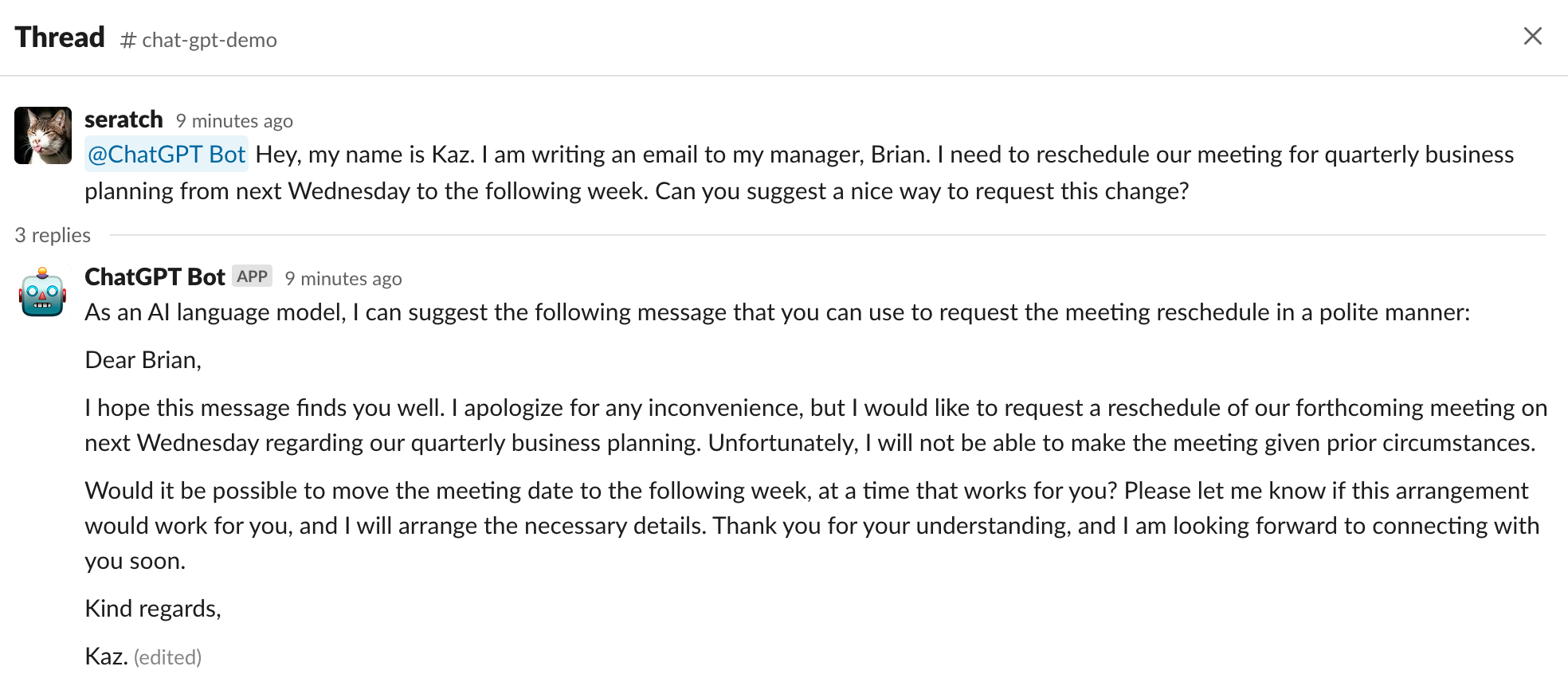Screen dimensions: 1568x682
Task: Click seratch's cat profile avatar
Action: 43,135
